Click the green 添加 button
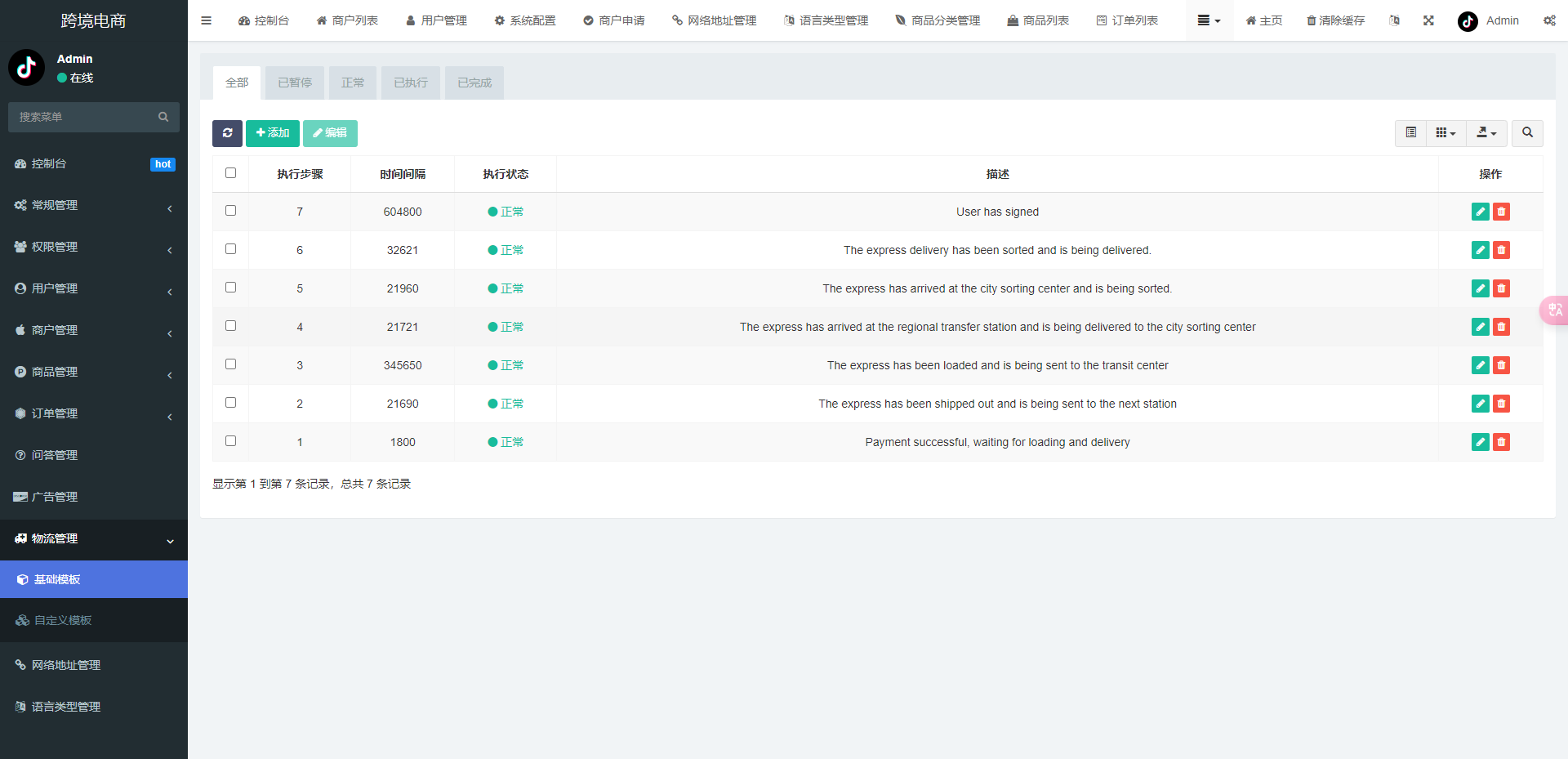This screenshot has height=759, width=1568. click(x=273, y=133)
